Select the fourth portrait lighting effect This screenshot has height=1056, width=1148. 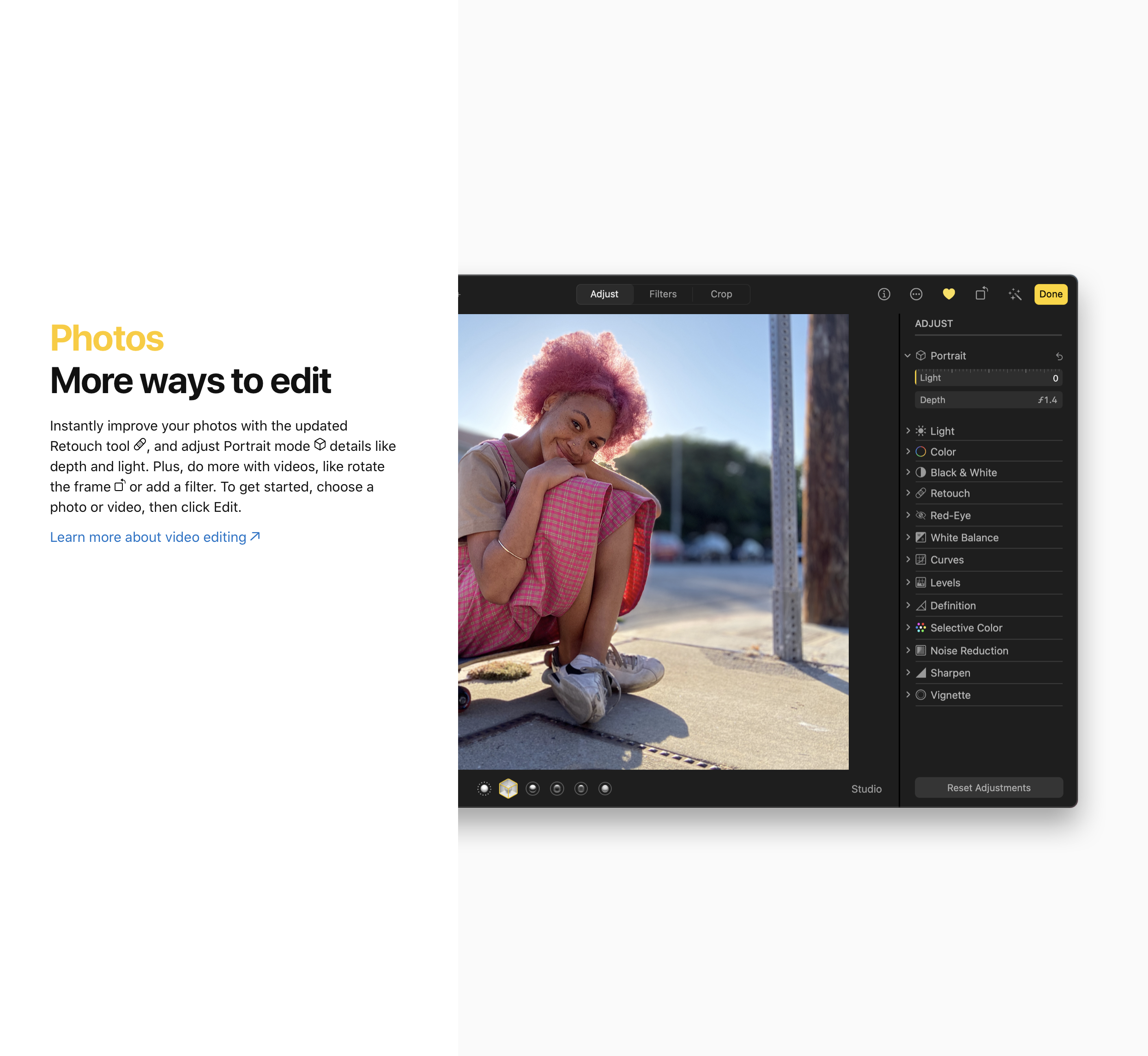tap(557, 789)
